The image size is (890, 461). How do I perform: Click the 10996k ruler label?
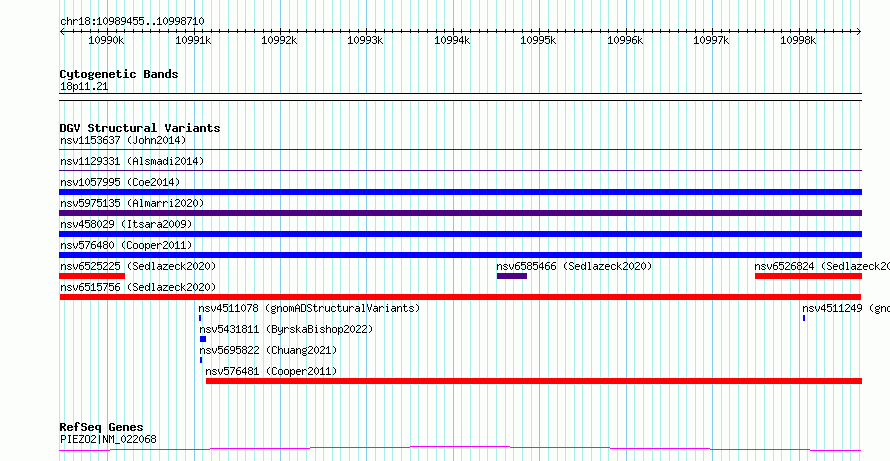625,40
